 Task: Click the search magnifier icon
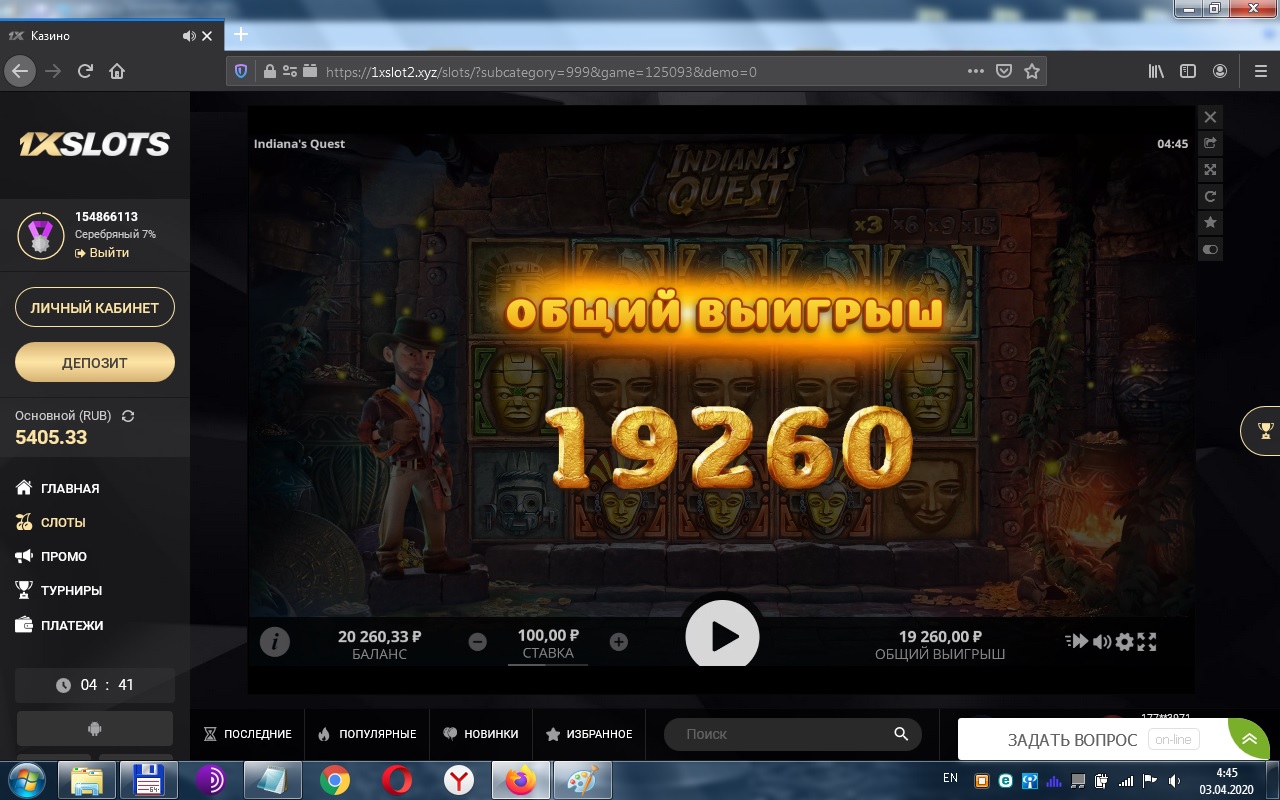[901, 734]
